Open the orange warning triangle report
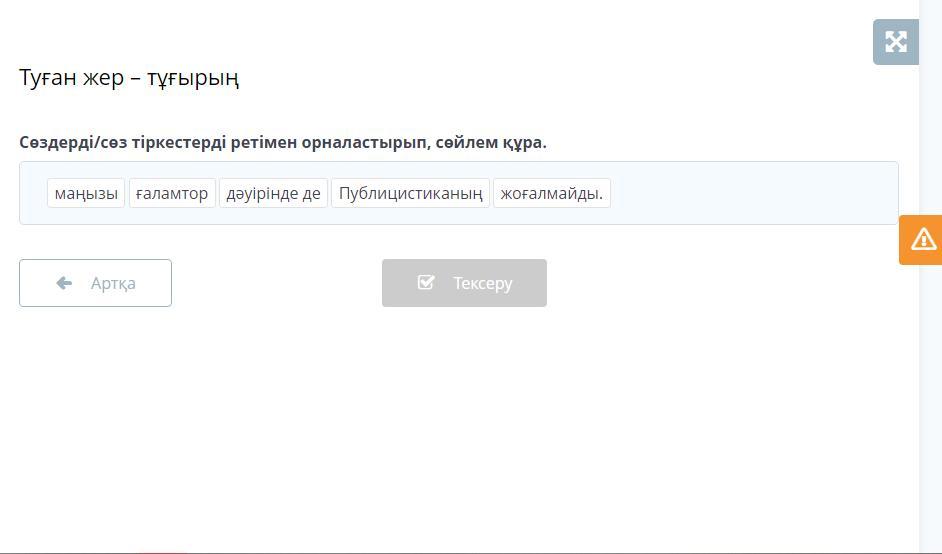 tap(922, 240)
